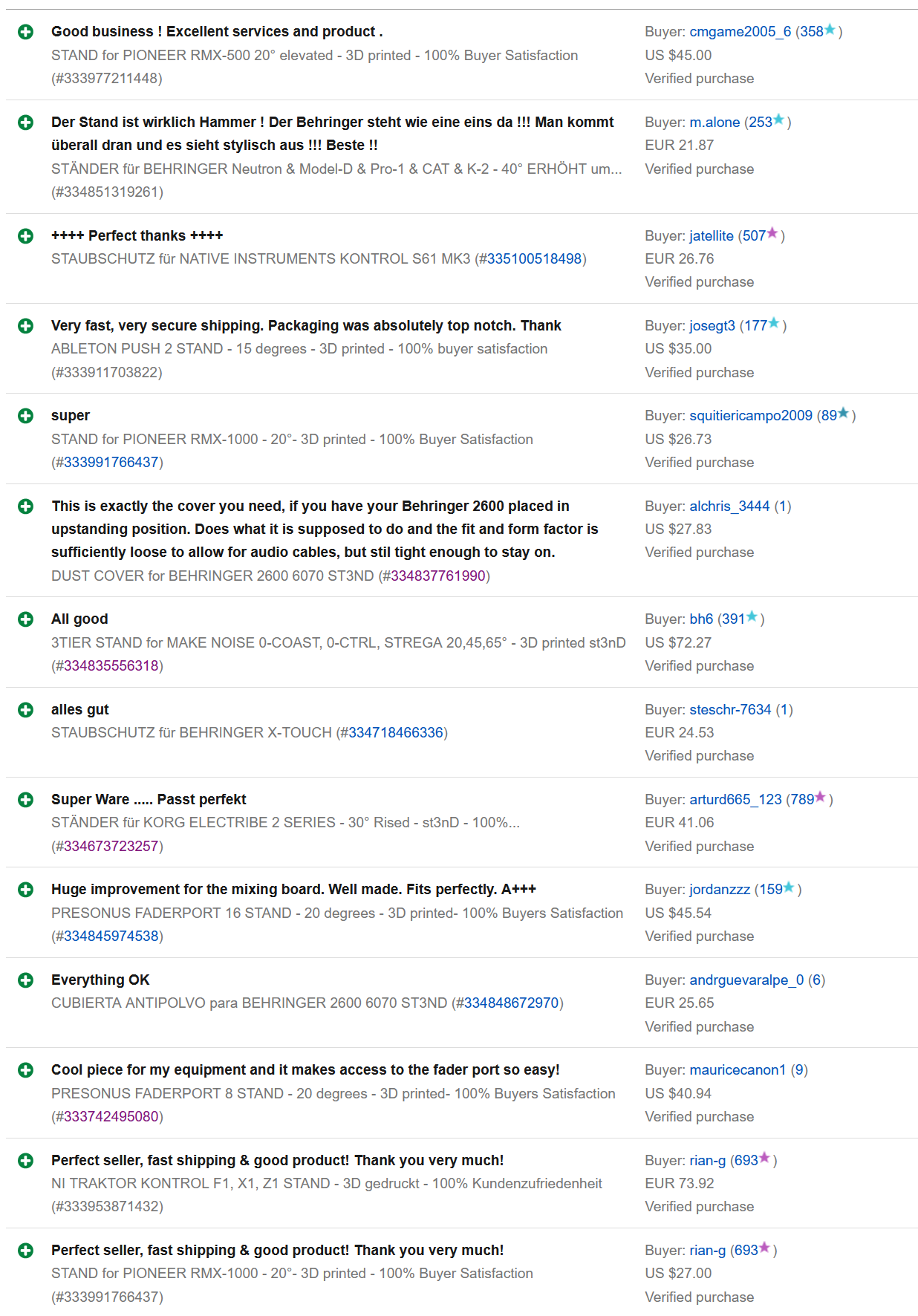Open item number 335100518498
Screen dimensions: 918x1316
coord(534,259)
